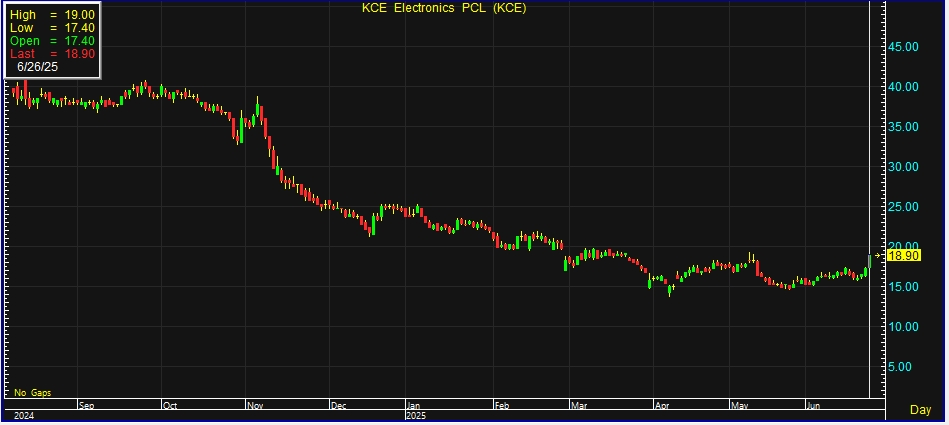Click the latest green candle at the crosshair line
Image resolution: width=949 pixels, height=425 pixels.
pos(870,261)
